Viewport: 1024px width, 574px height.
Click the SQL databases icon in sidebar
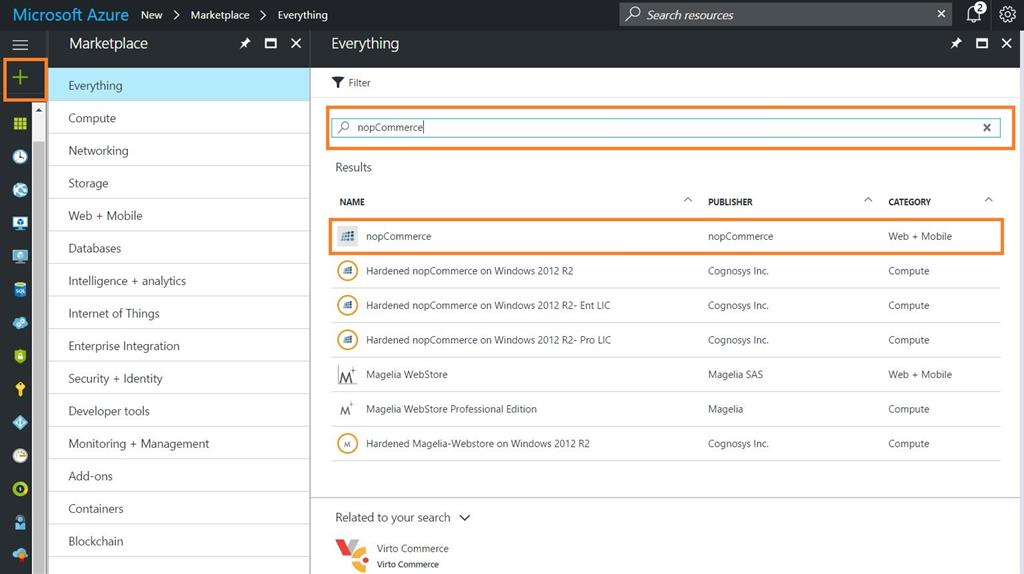point(20,290)
